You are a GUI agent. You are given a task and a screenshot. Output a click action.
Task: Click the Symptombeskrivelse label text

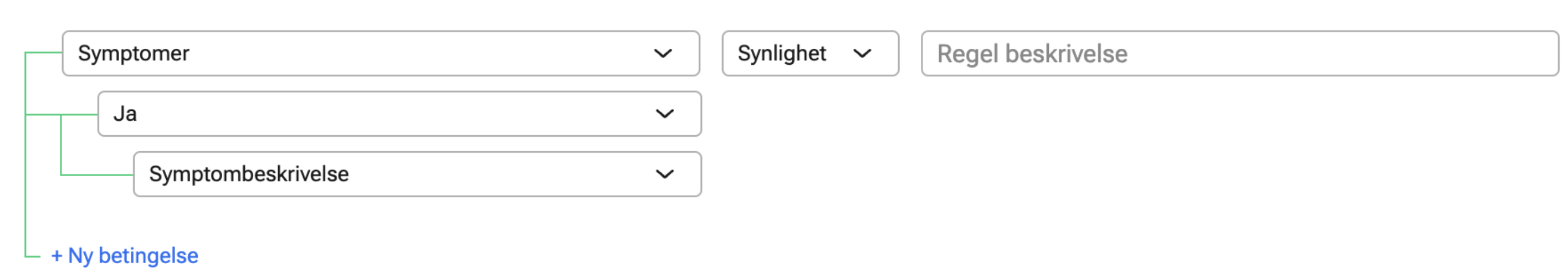[248, 174]
